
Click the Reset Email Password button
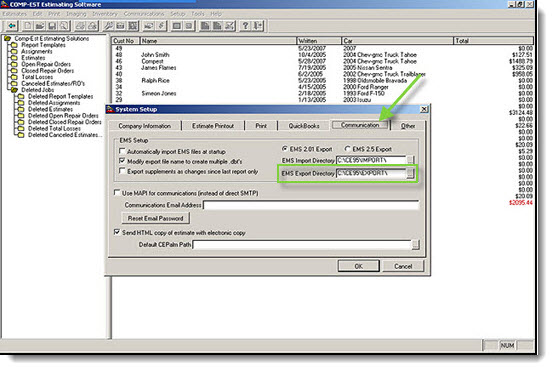click(x=156, y=218)
